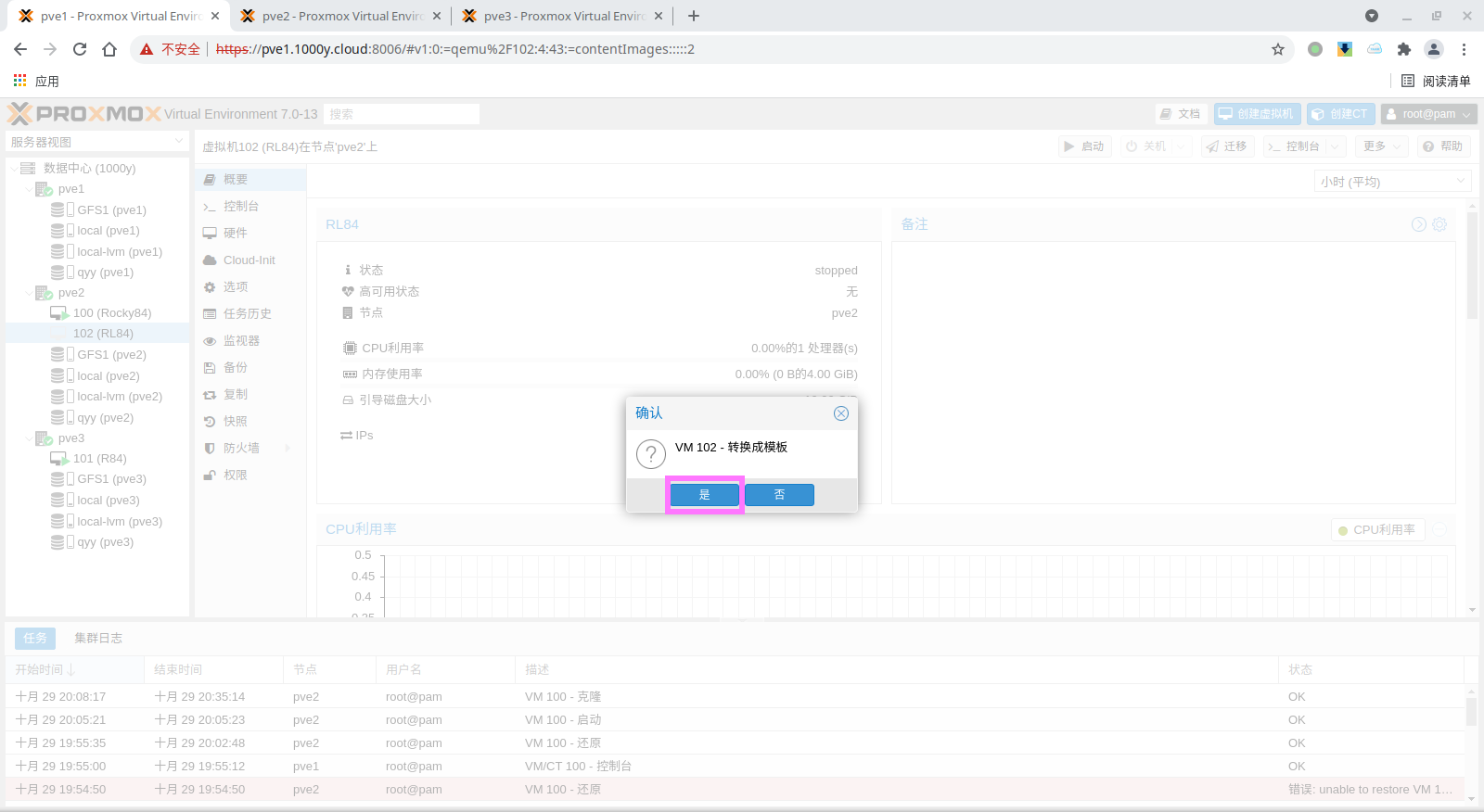Open the 服务器视图 view dropdown
The image size is (1484, 812).
(x=97, y=142)
